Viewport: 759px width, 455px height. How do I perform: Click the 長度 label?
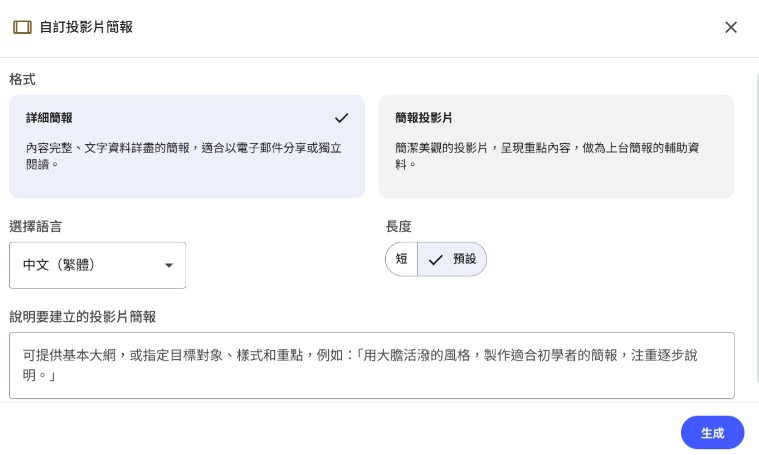tap(398, 226)
